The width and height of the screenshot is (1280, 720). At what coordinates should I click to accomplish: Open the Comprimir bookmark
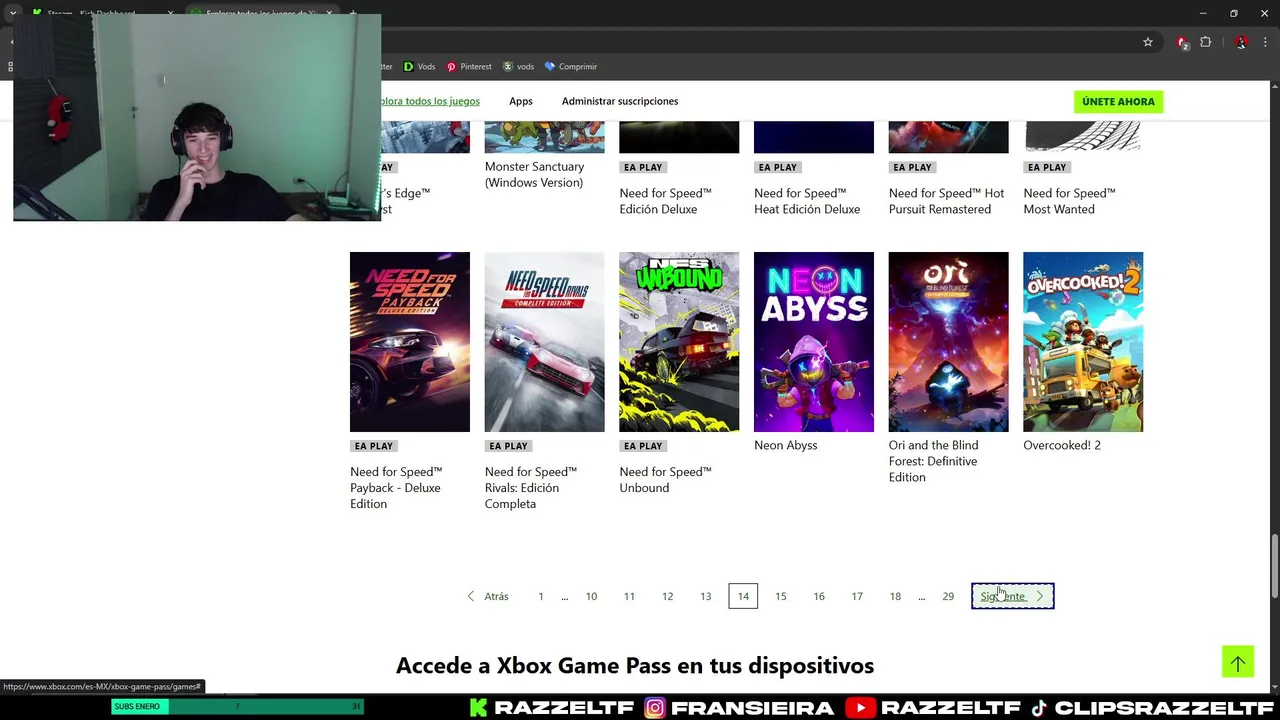coord(570,66)
